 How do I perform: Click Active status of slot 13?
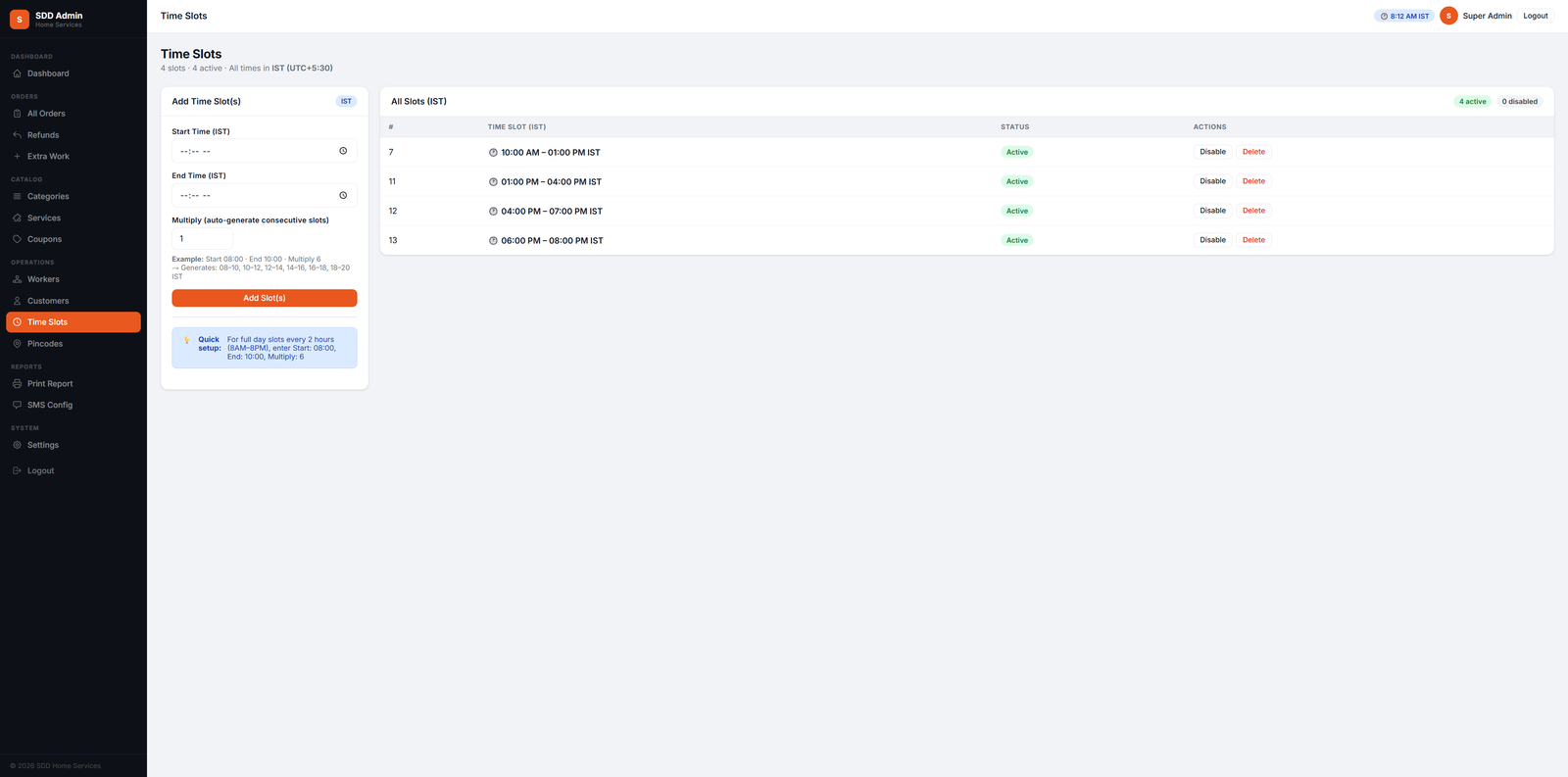coord(1017,240)
